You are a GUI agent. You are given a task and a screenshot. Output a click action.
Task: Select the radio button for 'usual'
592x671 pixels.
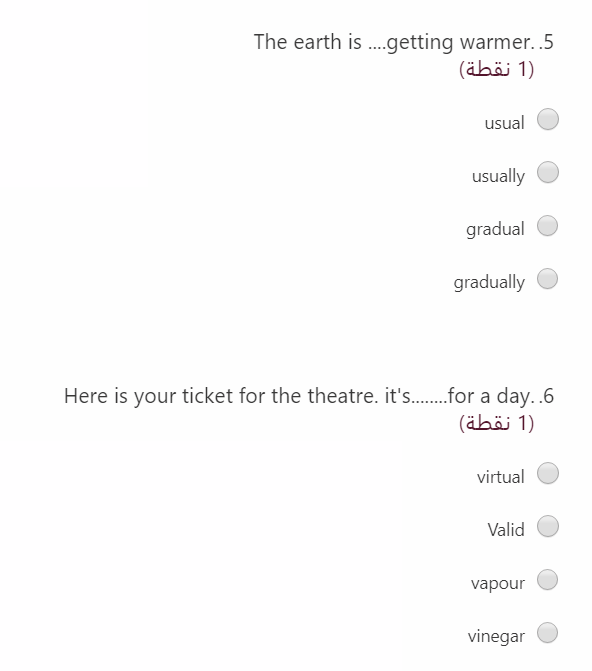548,119
